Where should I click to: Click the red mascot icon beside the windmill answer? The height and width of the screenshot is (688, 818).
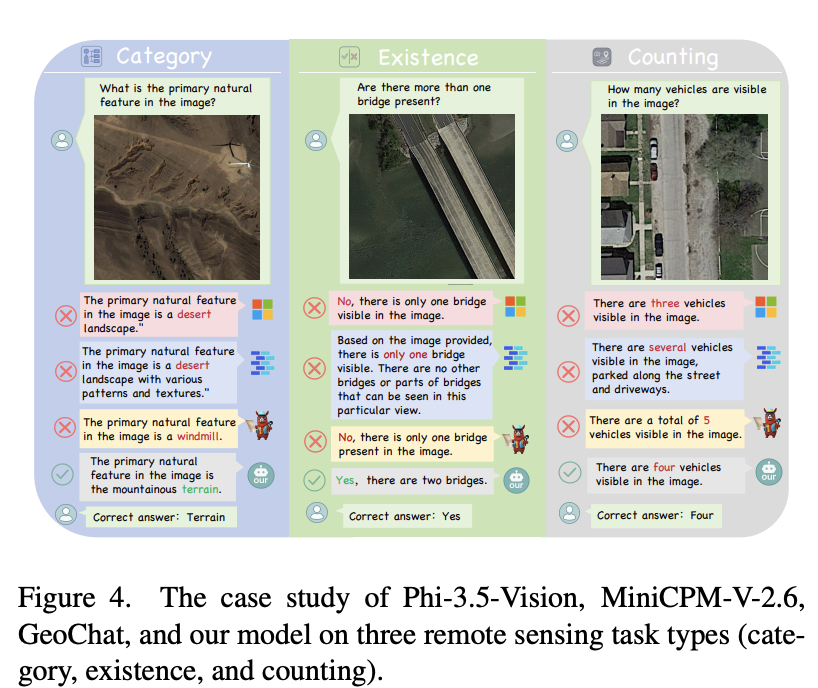261,425
